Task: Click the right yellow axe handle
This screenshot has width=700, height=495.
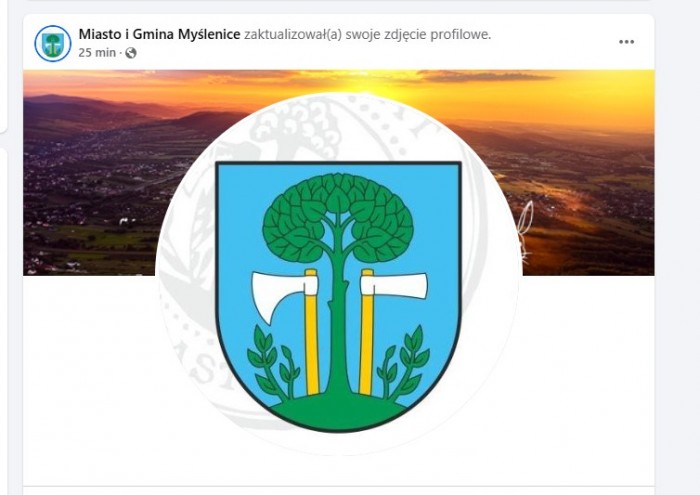Action: coord(367,331)
